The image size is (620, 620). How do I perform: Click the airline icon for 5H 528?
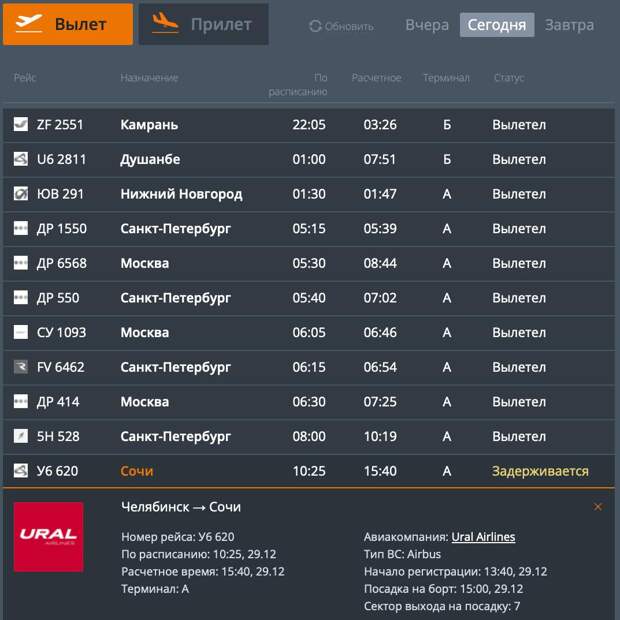(21, 436)
